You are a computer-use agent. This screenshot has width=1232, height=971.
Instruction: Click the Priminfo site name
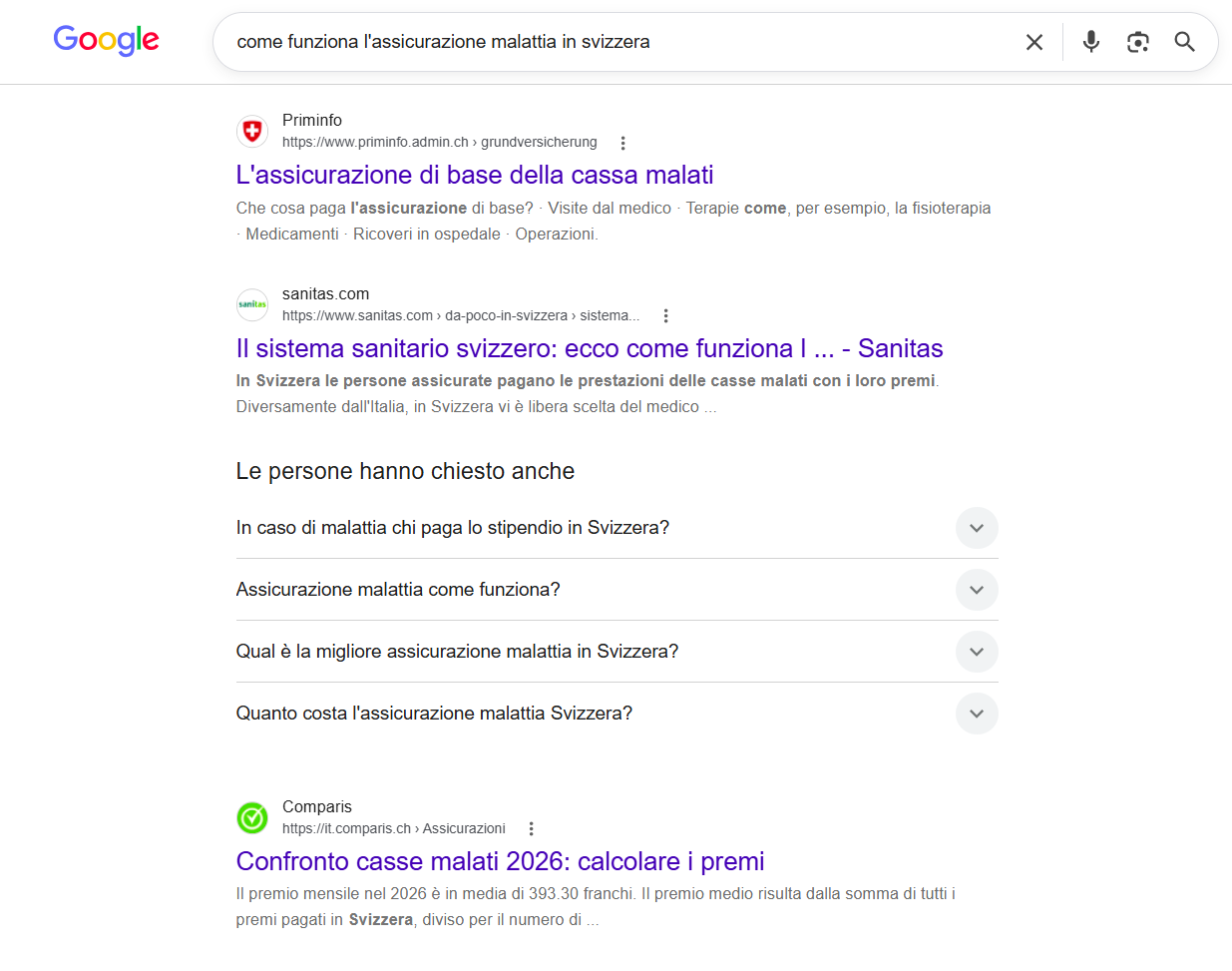pyautogui.click(x=312, y=120)
